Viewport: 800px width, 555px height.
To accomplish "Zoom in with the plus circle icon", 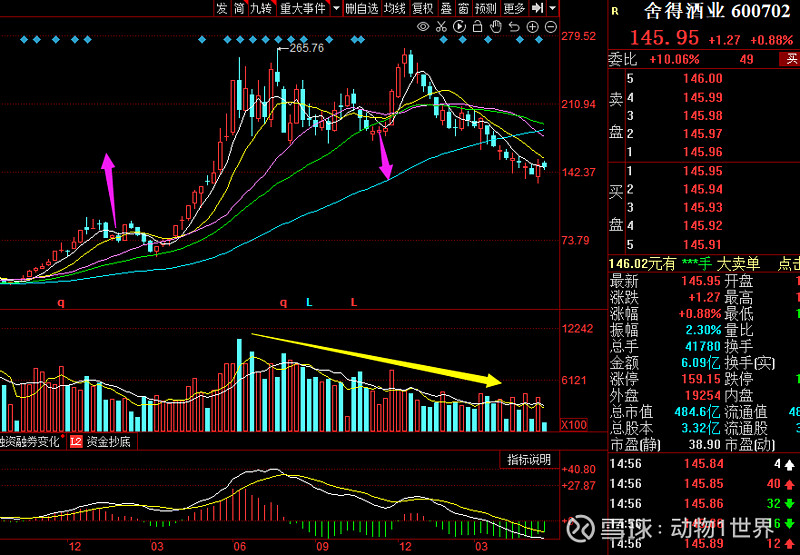I will pos(532,27).
